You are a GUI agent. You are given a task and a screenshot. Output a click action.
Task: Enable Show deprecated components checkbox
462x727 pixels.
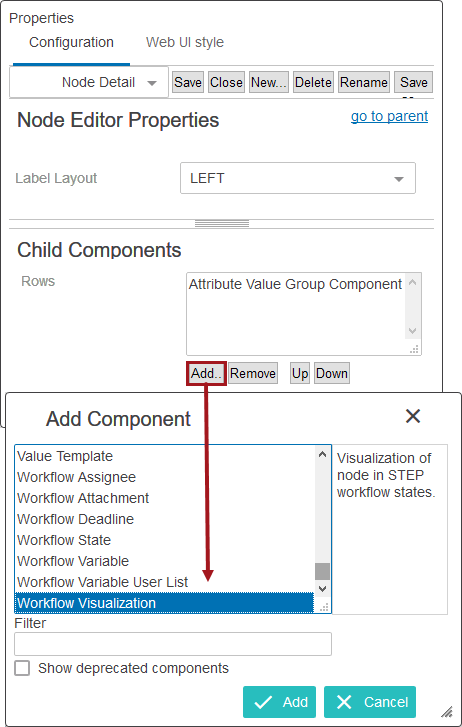[22, 668]
